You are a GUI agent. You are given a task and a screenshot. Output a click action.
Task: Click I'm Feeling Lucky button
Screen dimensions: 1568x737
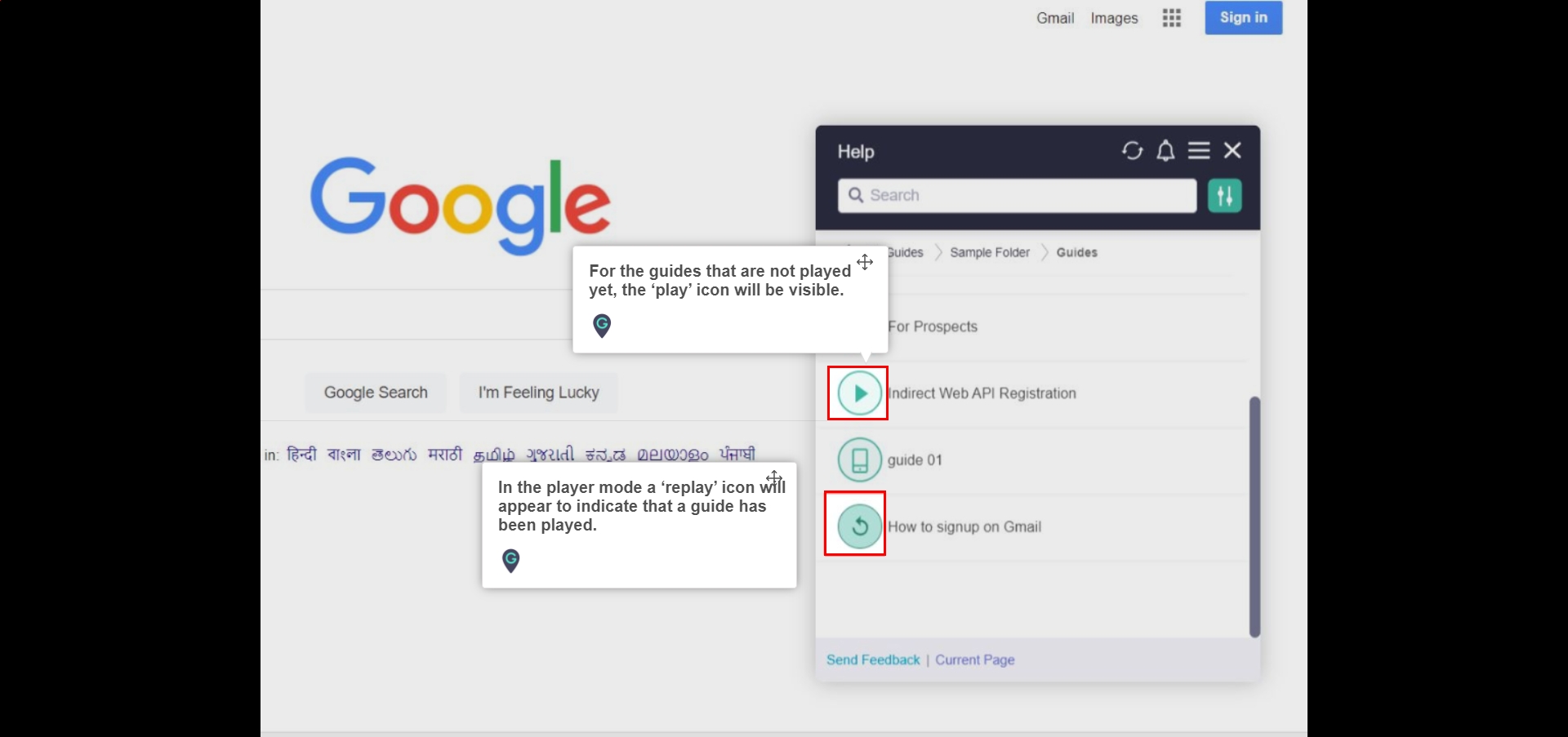pos(539,393)
